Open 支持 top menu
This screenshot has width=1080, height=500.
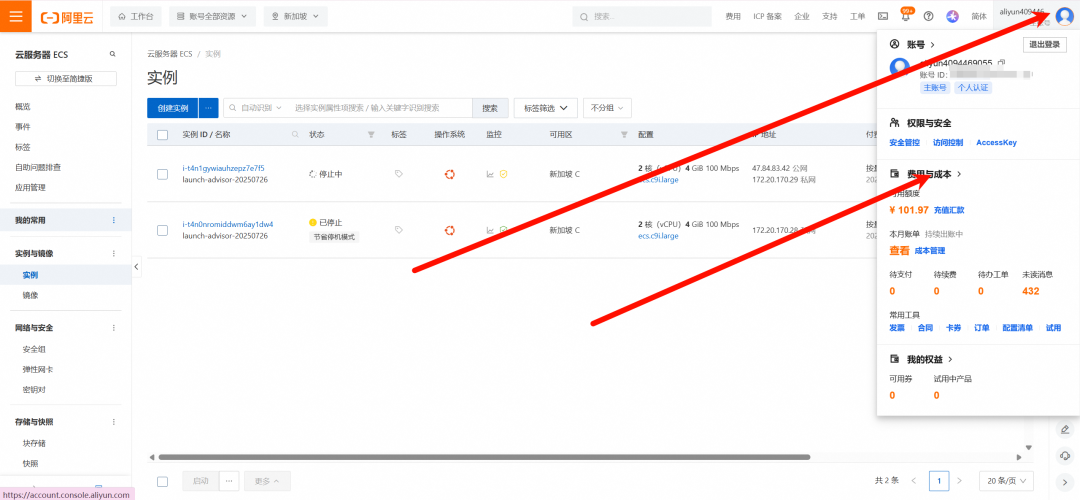[x=829, y=17]
